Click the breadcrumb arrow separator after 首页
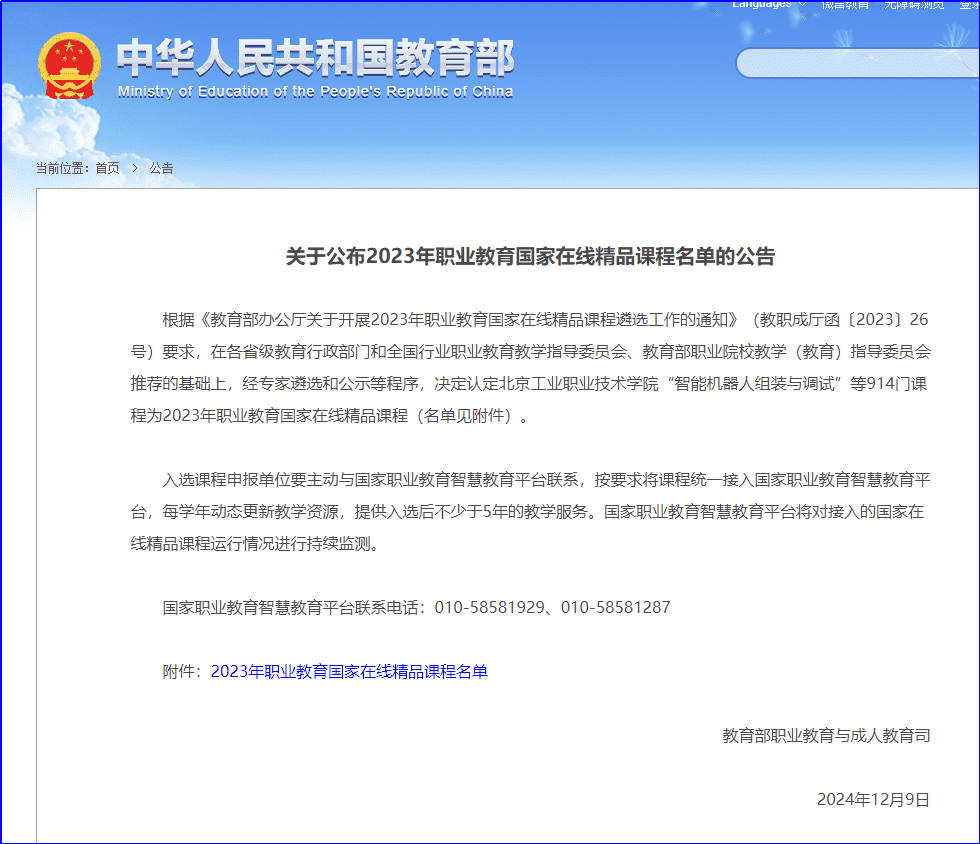The width and height of the screenshot is (980, 844). (135, 168)
